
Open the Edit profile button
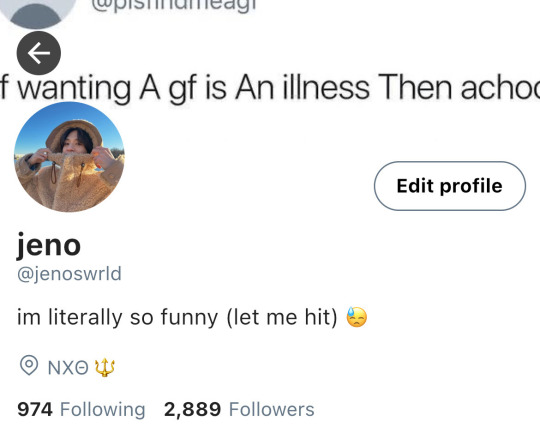point(450,186)
